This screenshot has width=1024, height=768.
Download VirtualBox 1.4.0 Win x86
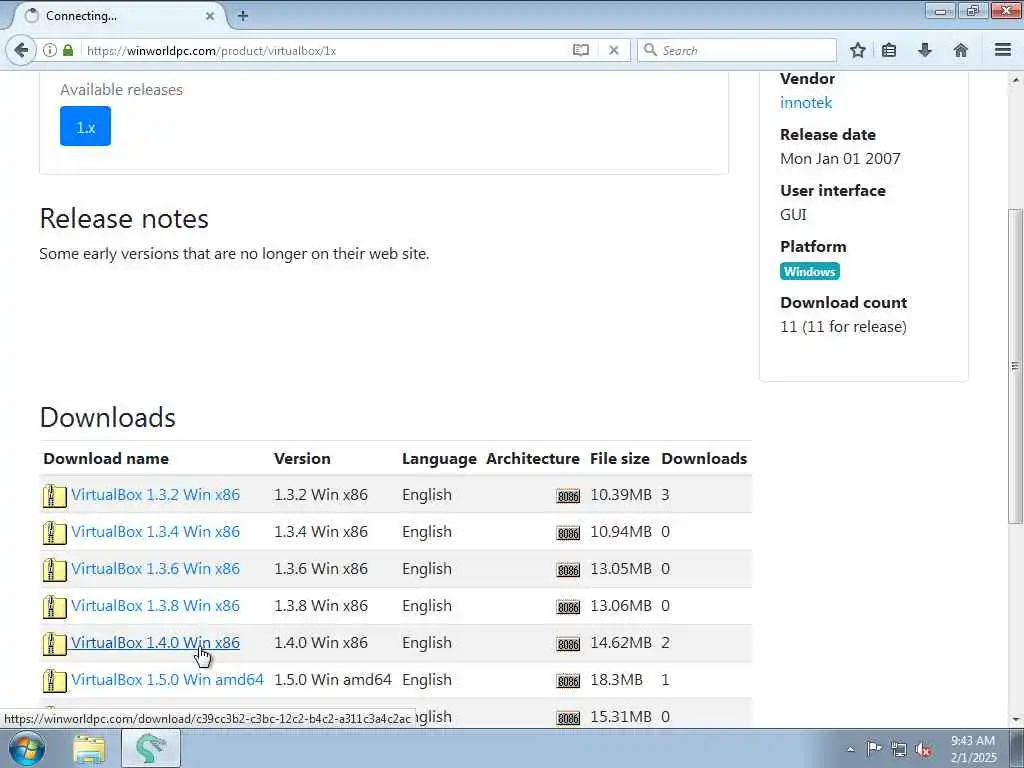click(x=155, y=643)
